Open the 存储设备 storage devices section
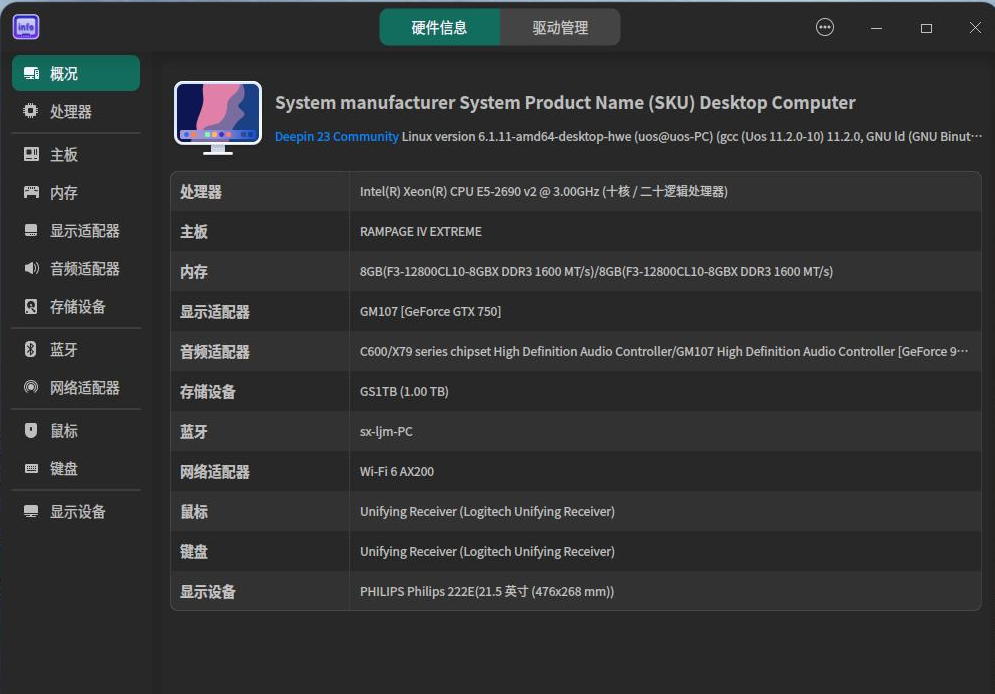Screen dimensions: 995x694 pyautogui.click(x=31, y=306)
